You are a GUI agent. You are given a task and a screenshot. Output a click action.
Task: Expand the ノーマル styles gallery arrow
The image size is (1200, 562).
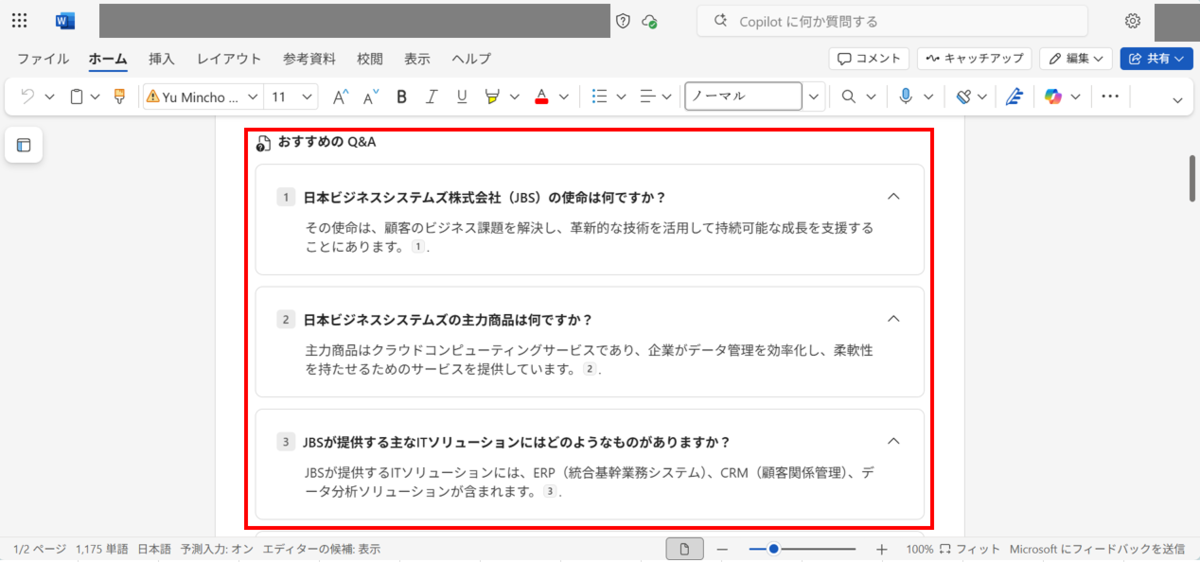[814, 97]
